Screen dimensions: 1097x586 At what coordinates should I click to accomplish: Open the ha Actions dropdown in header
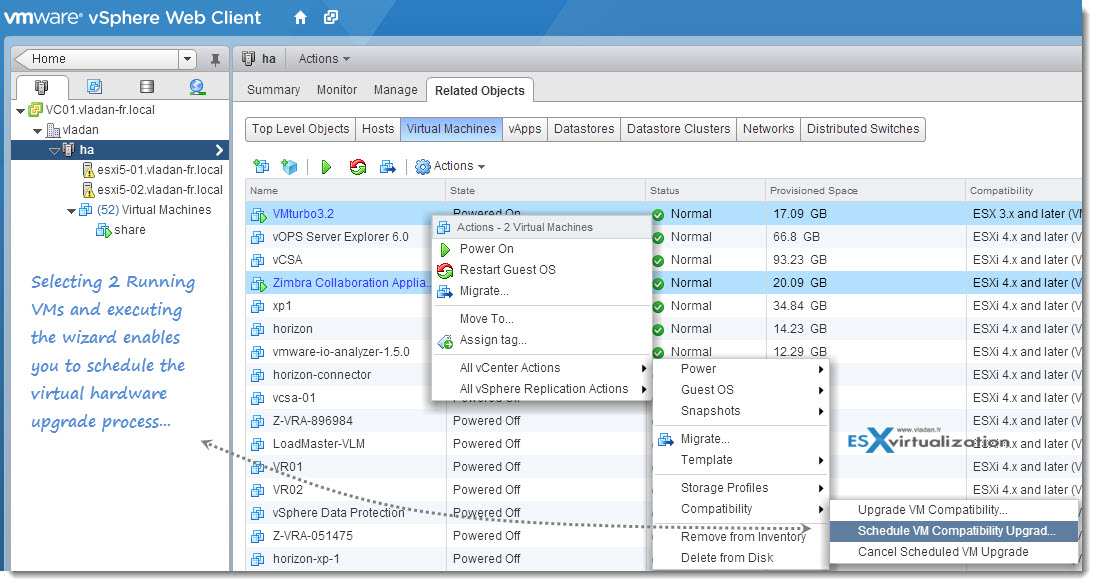pyautogui.click(x=324, y=59)
